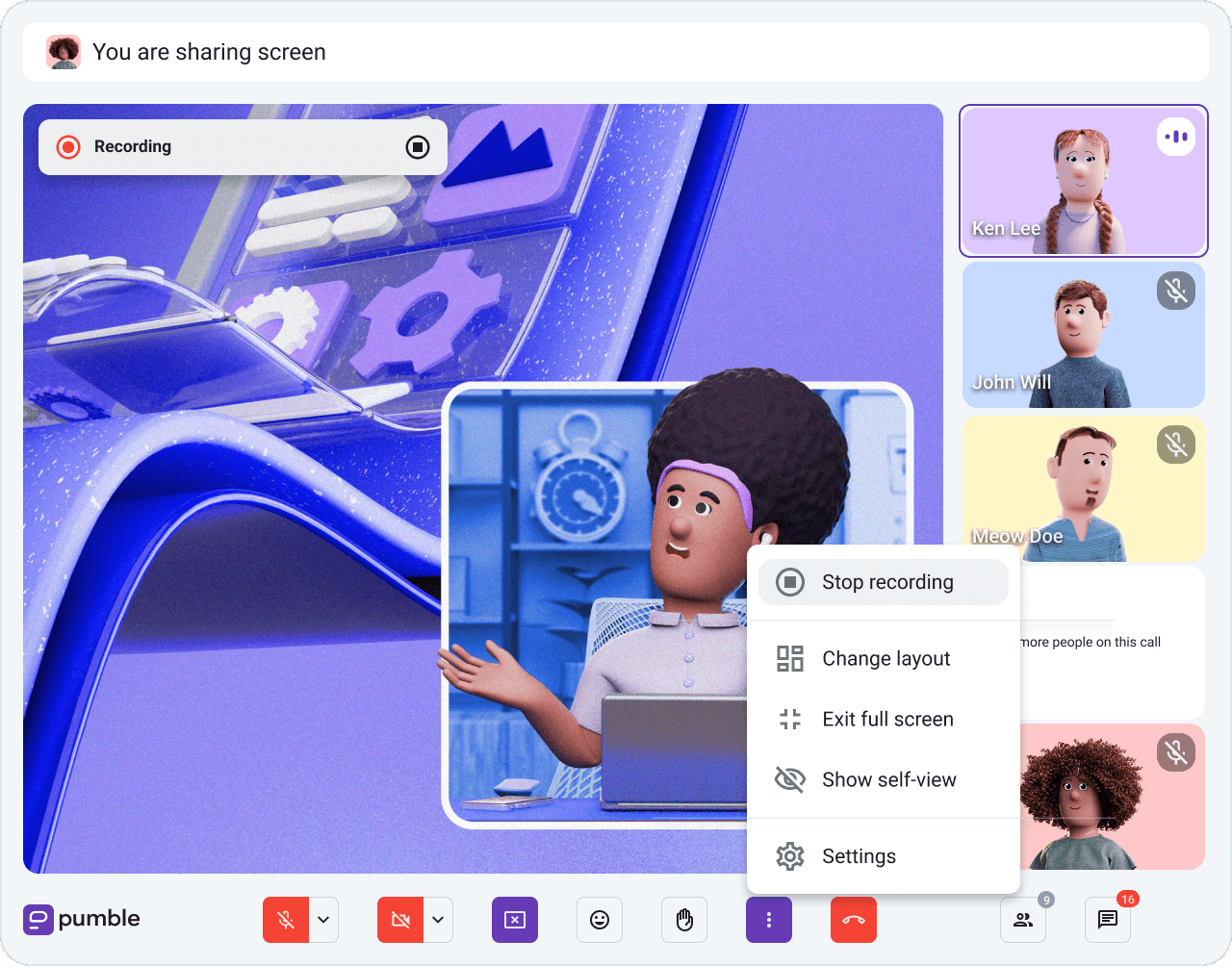Click the stop screen sharing button

point(515,920)
